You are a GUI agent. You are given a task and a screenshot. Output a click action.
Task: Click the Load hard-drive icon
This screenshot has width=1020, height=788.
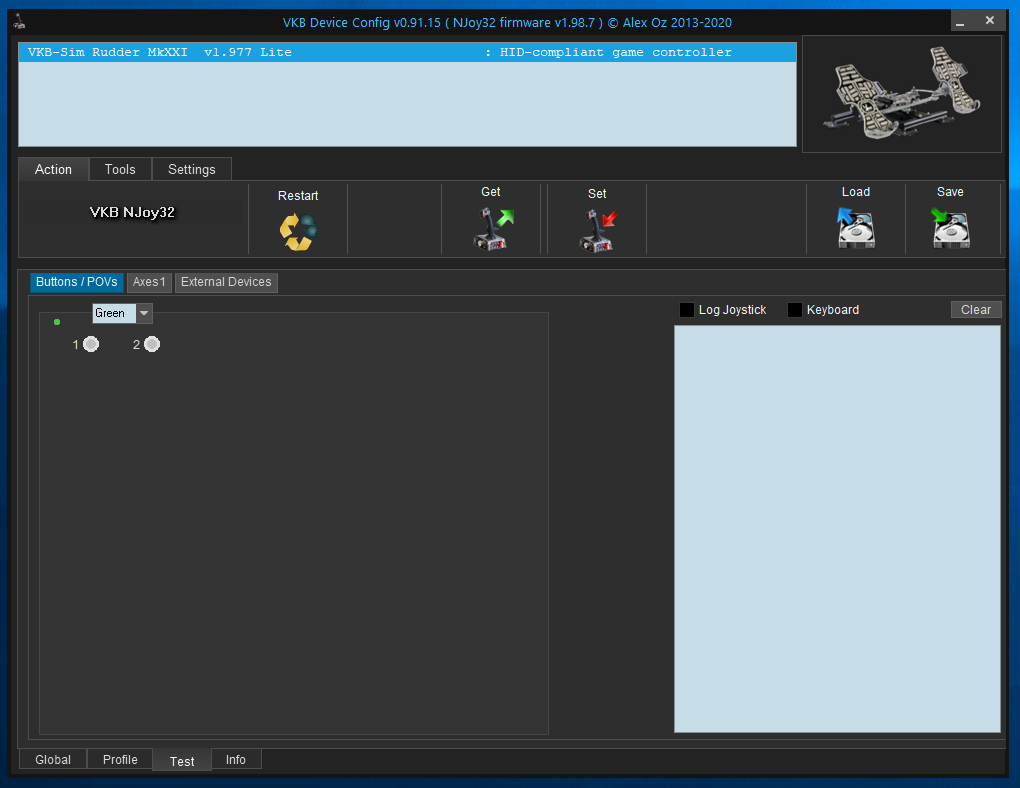(855, 227)
